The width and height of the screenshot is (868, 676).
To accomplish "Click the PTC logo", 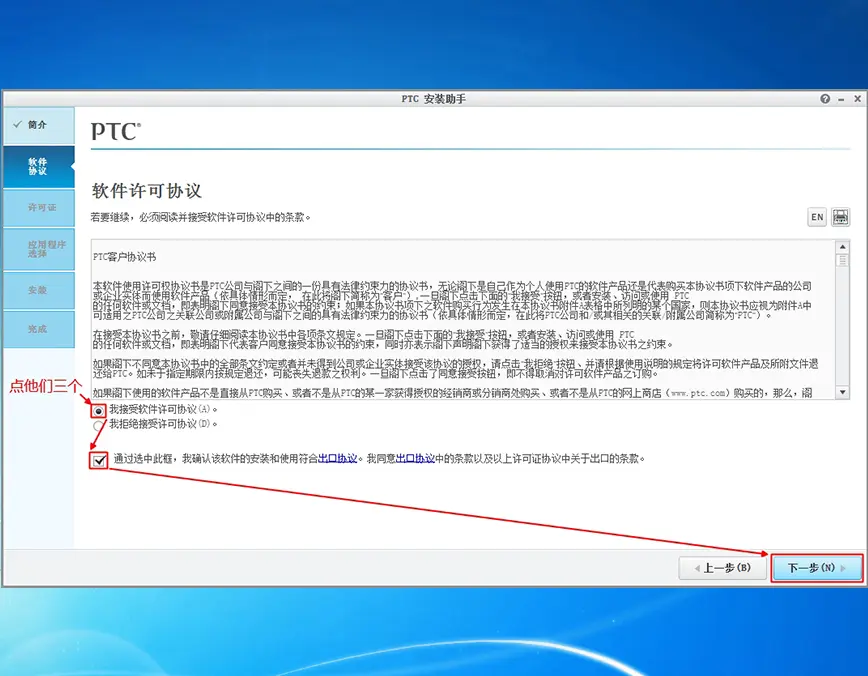I will [x=116, y=131].
